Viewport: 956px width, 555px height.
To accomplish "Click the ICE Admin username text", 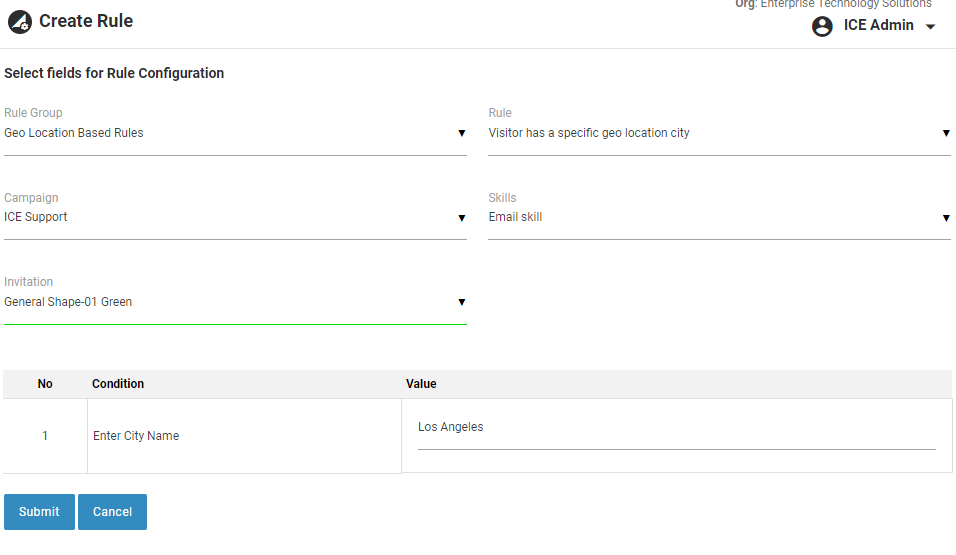I will (878, 26).
